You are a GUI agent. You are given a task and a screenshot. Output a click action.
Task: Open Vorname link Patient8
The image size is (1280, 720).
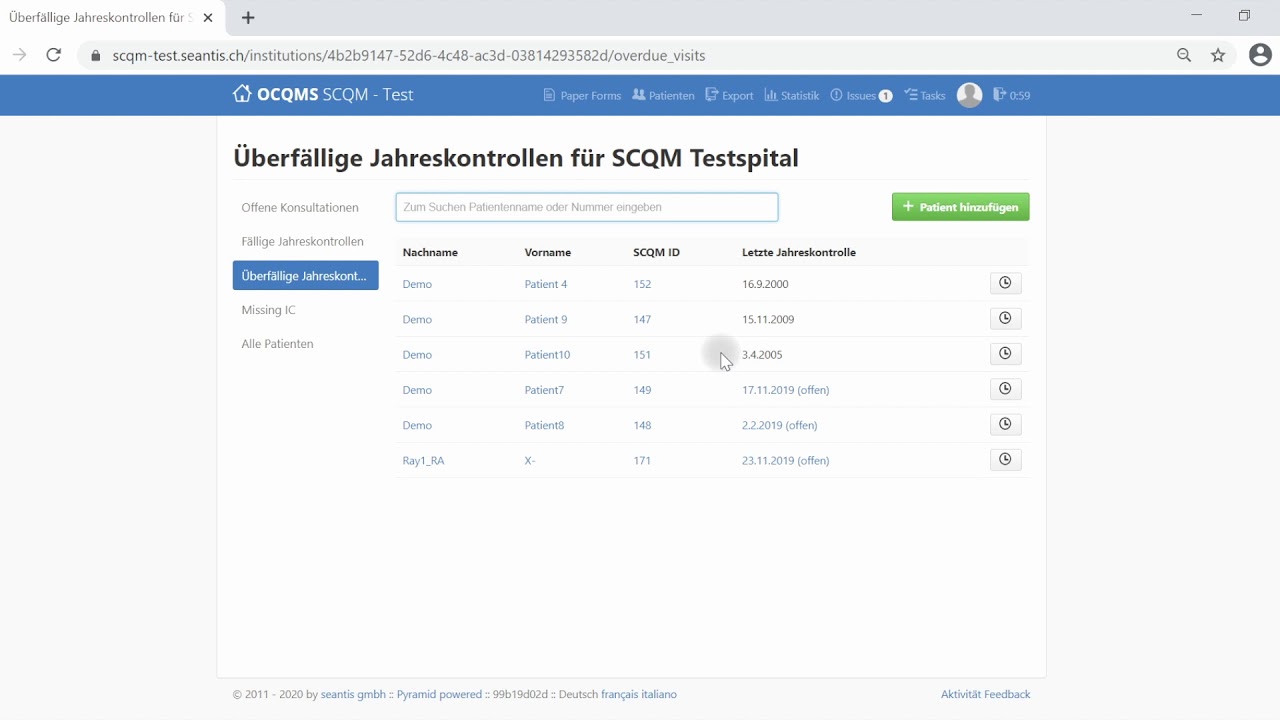tap(544, 425)
